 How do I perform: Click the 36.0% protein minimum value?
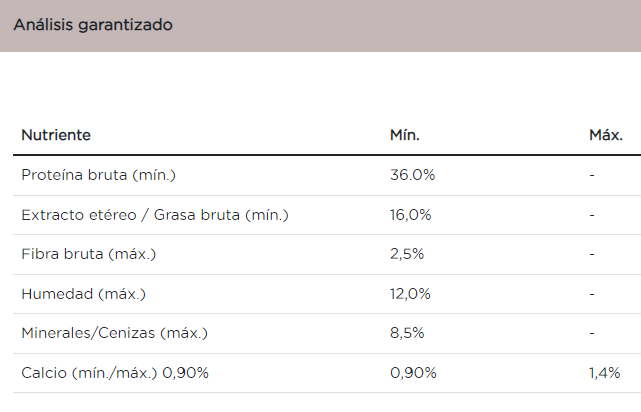412,175
